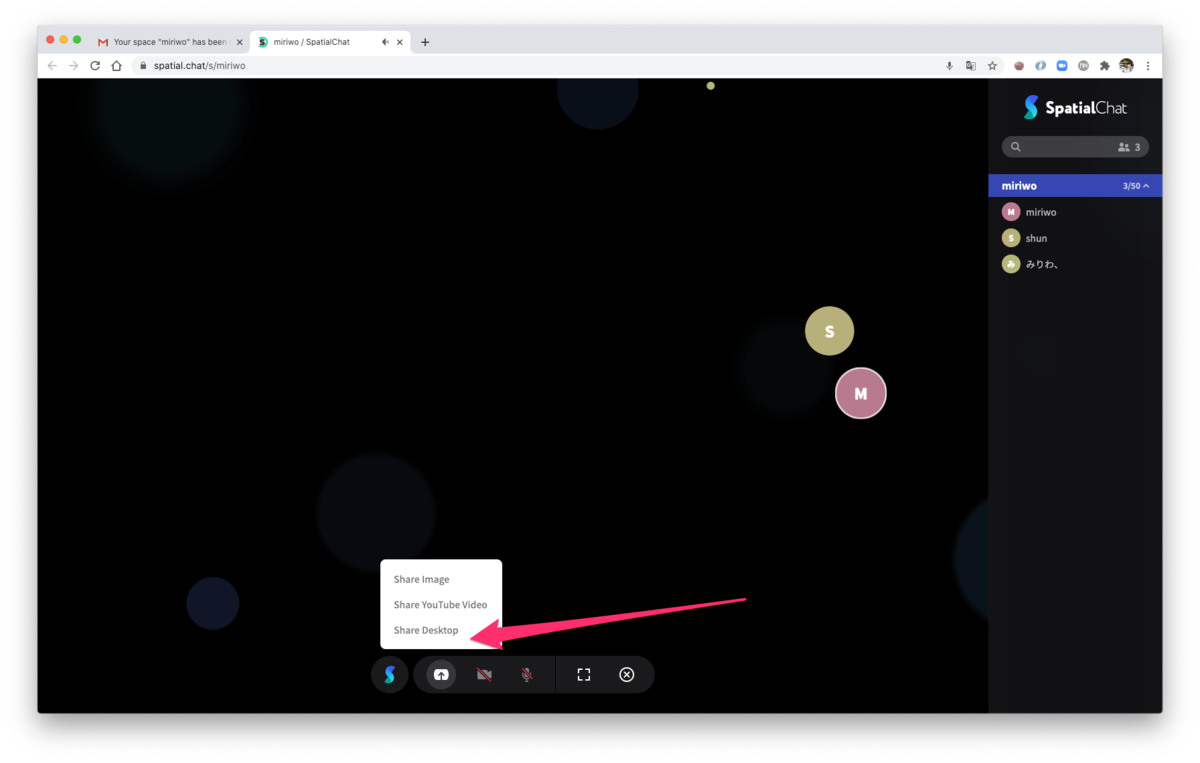The width and height of the screenshot is (1200, 763).
Task: Unmute the crossed-out microphone
Action: coord(526,675)
